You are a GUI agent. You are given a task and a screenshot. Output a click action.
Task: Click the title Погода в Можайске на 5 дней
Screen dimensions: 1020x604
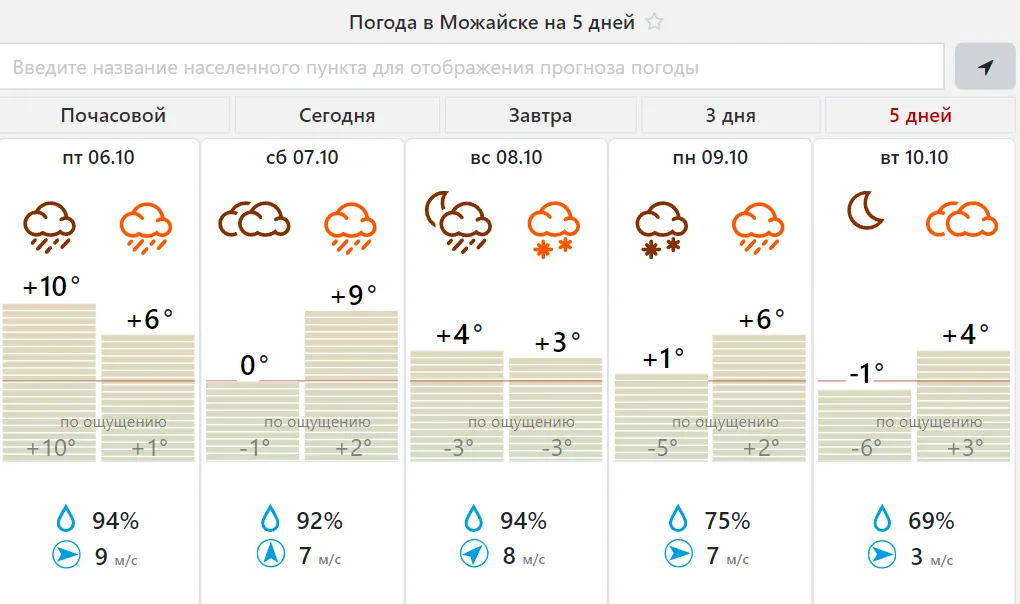click(494, 21)
